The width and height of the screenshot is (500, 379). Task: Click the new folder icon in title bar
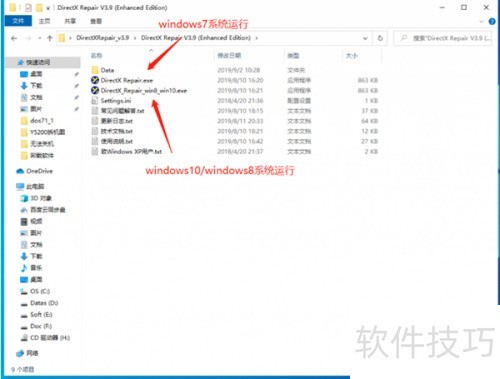39,7
